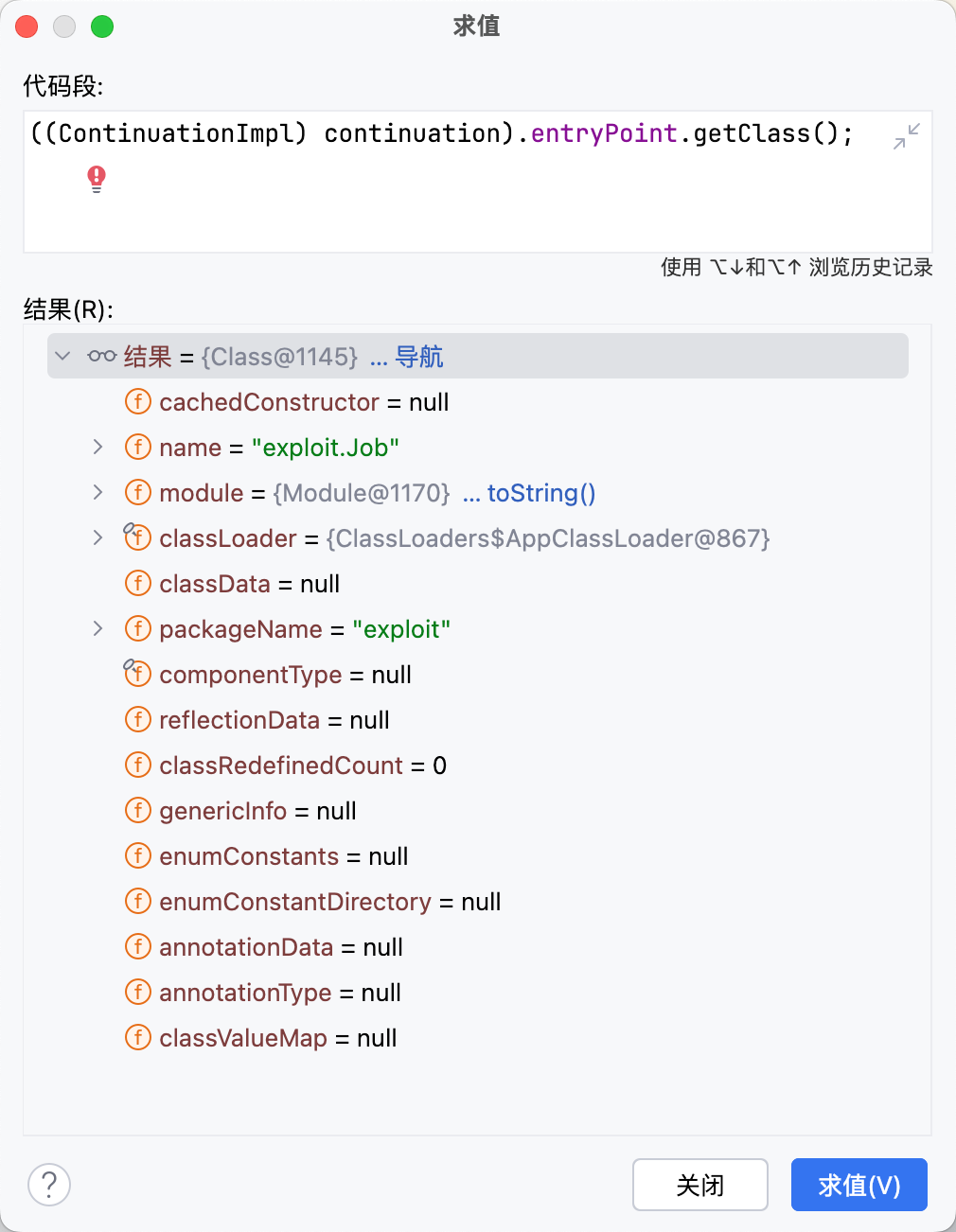Click the 关闭 button
This screenshot has width=956, height=1232.
(x=700, y=1185)
